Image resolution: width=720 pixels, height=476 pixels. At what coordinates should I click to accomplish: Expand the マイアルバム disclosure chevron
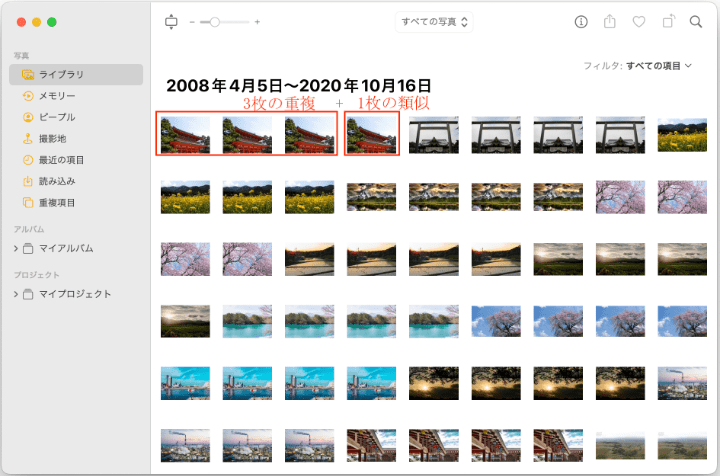(x=16, y=248)
